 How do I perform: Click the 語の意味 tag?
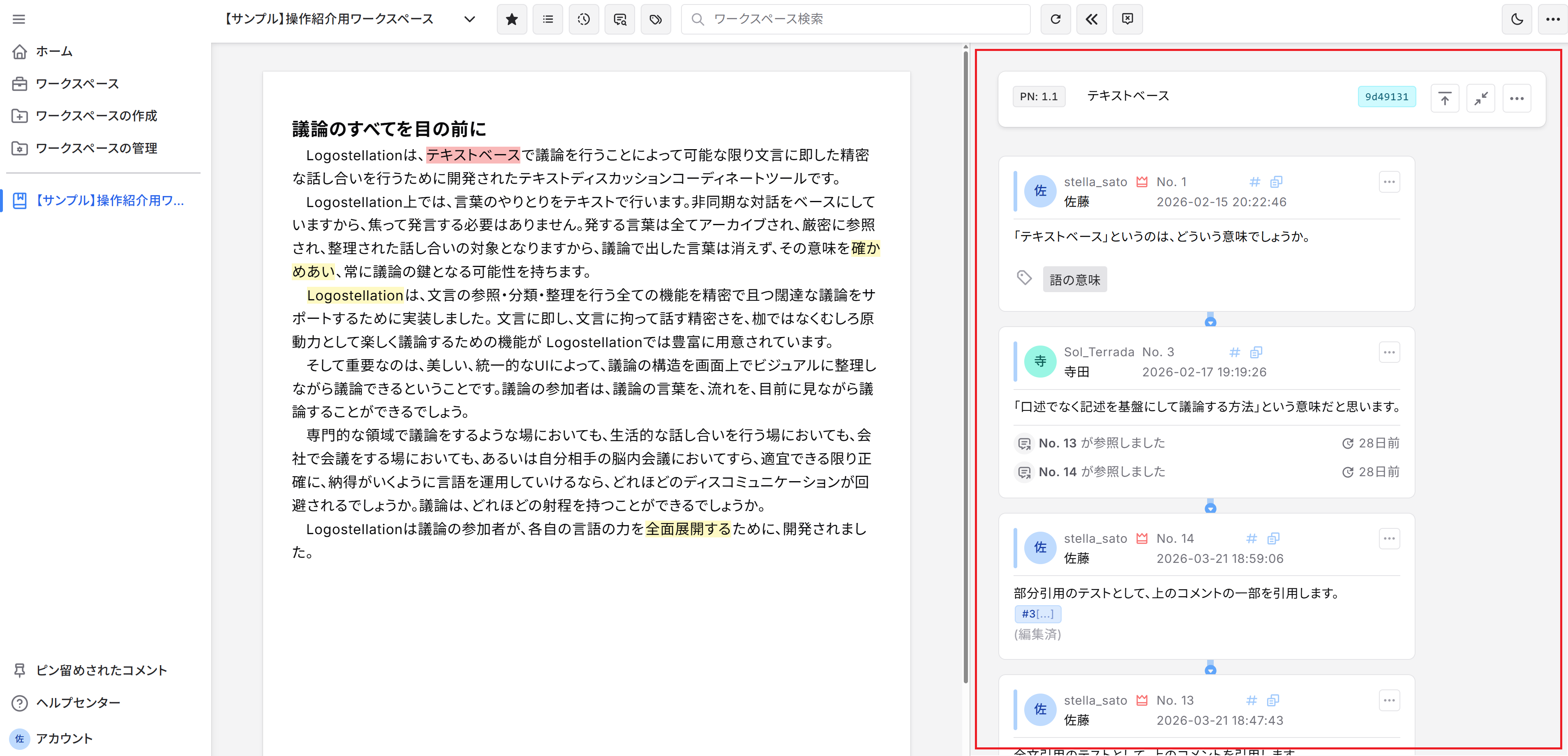click(x=1074, y=280)
